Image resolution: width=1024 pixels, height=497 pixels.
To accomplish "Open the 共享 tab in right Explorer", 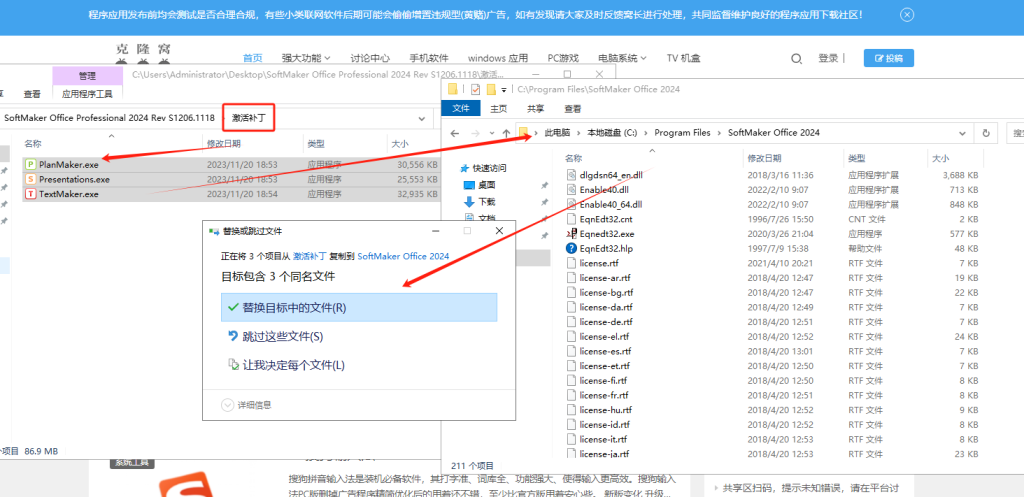I will [536, 108].
